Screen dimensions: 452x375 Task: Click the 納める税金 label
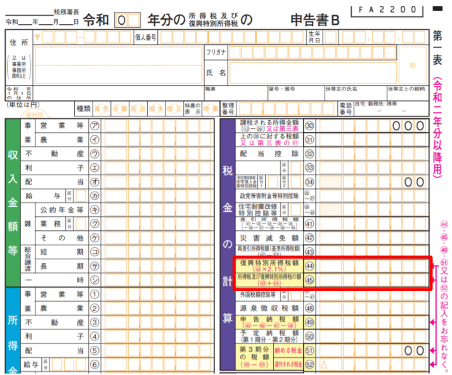point(288,350)
